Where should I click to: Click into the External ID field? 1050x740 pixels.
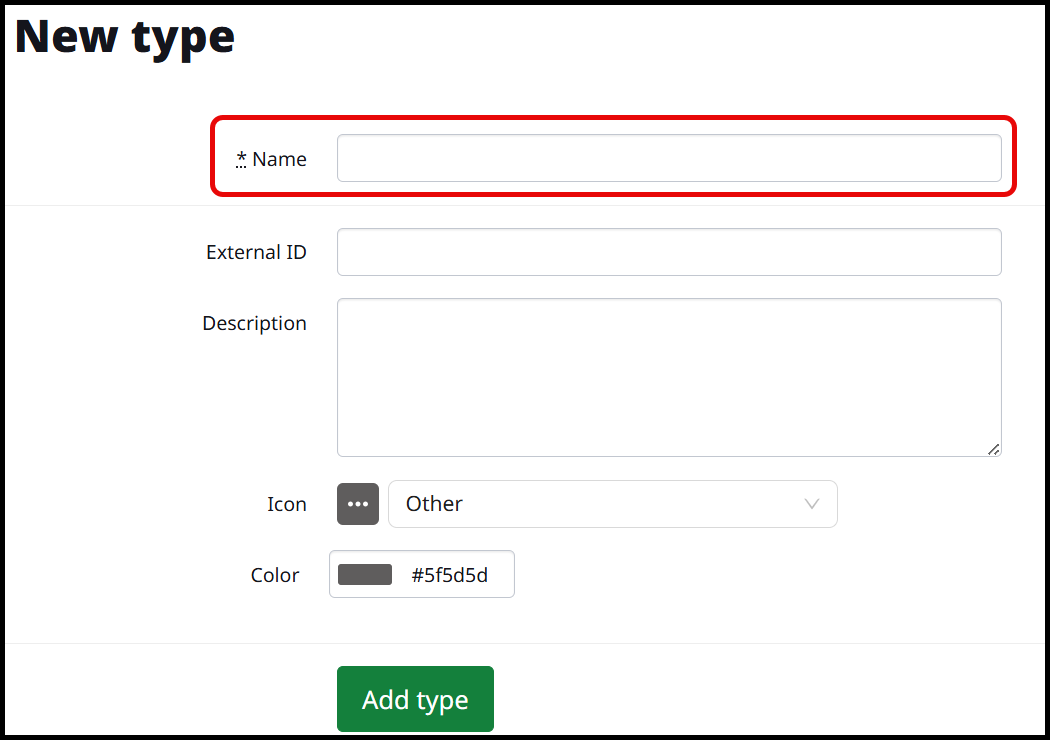669,252
